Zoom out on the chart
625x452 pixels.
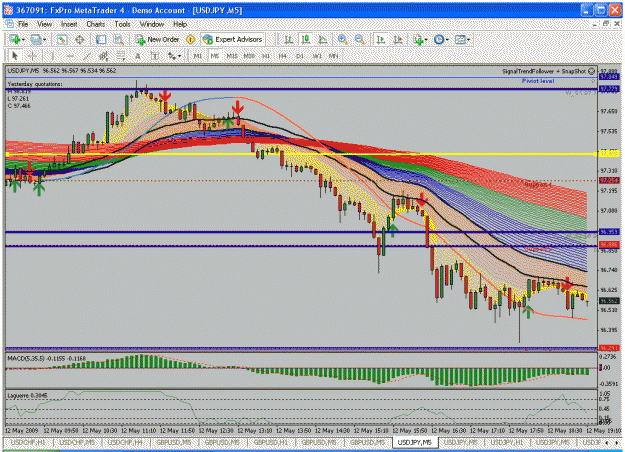[360, 39]
